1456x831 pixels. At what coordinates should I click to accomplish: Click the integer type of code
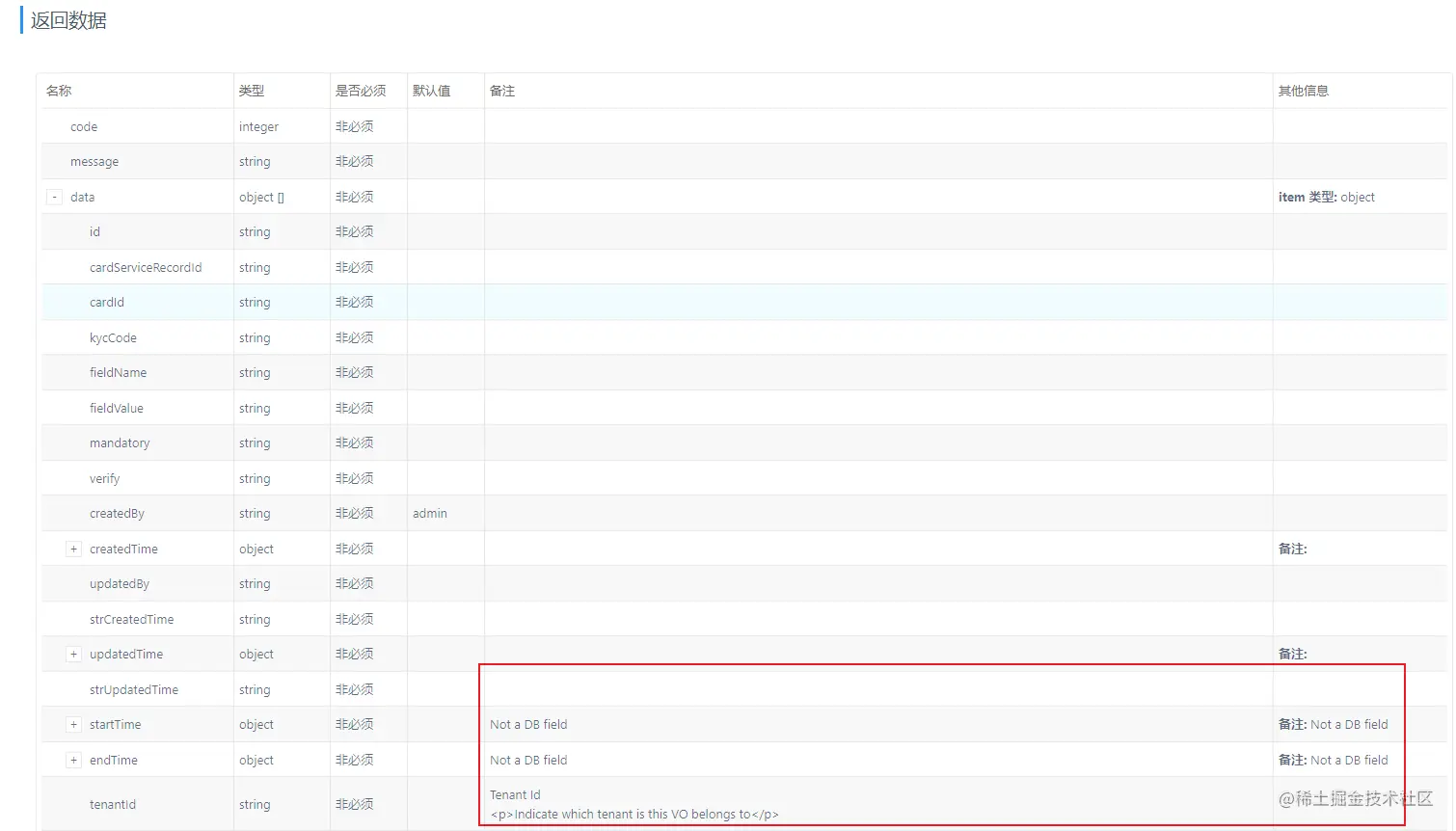click(258, 126)
